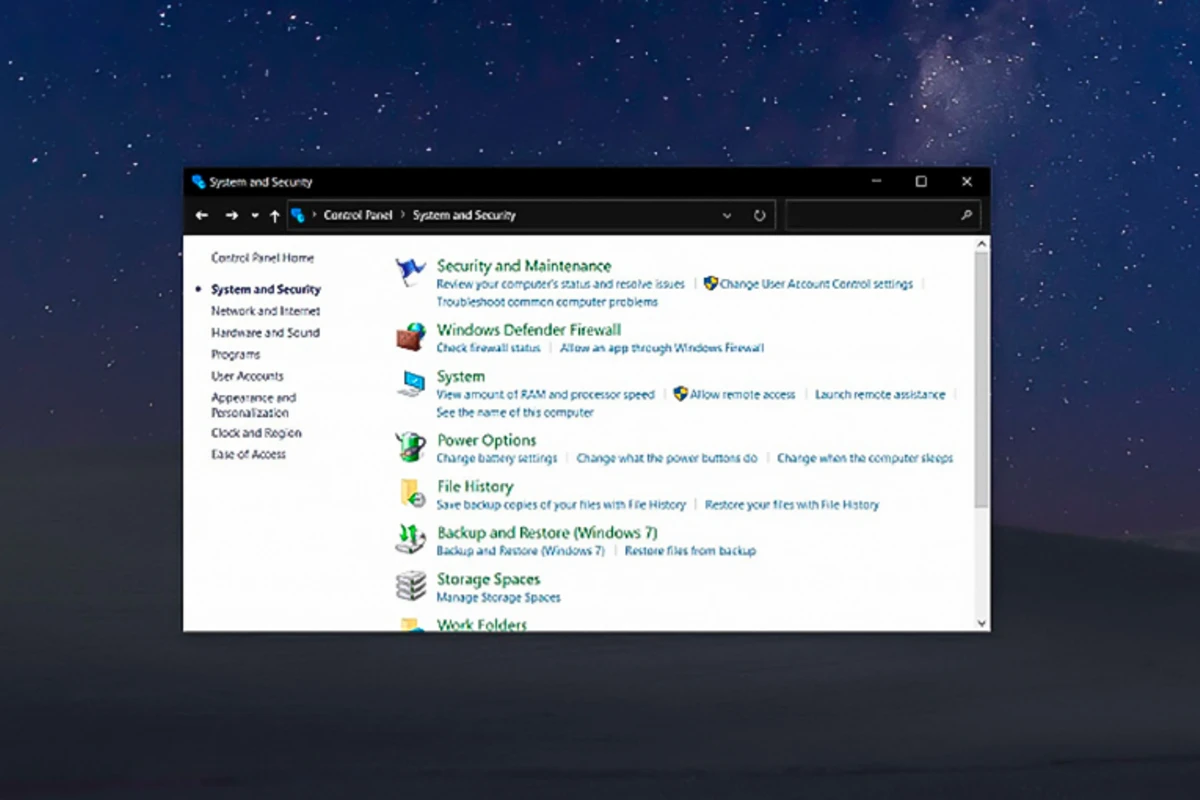Click Change what the power buttons do
1200x800 pixels.
pos(667,459)
